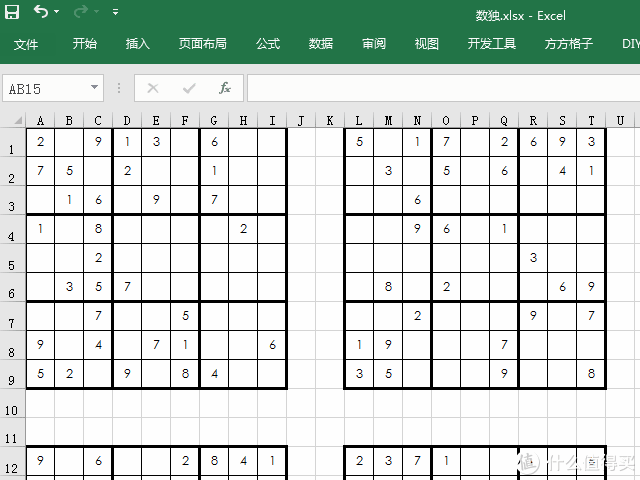Click cell Q8 containing 7
The height and width of the screenshot is (480, 640).
pyautogui.click(x=504, y=345)
